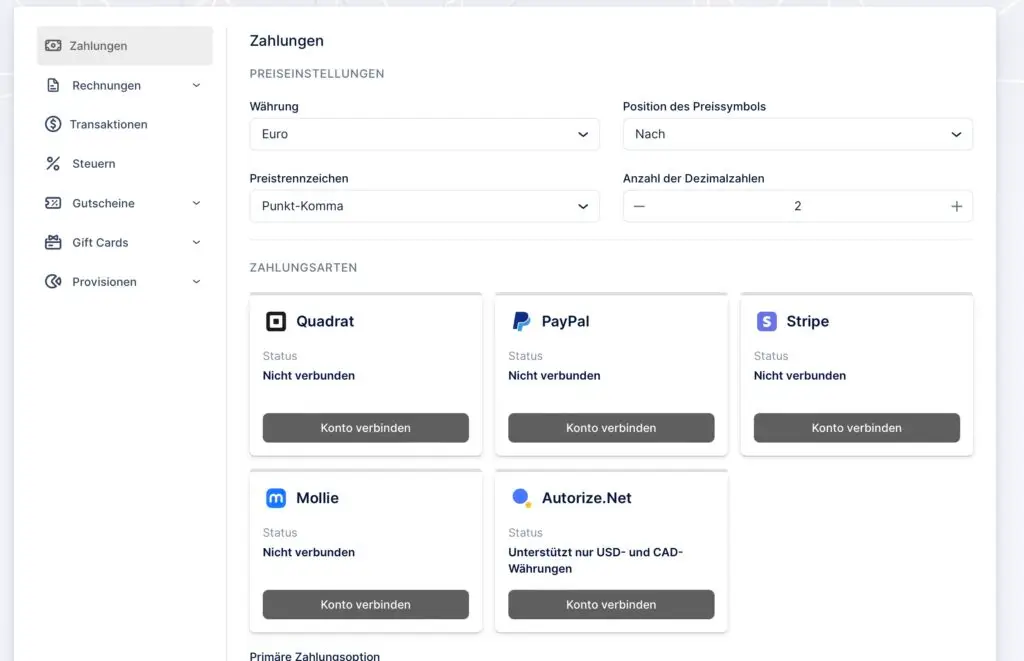Click the PREISEINSTELLUNGEN section heading

tap(317, 74)
